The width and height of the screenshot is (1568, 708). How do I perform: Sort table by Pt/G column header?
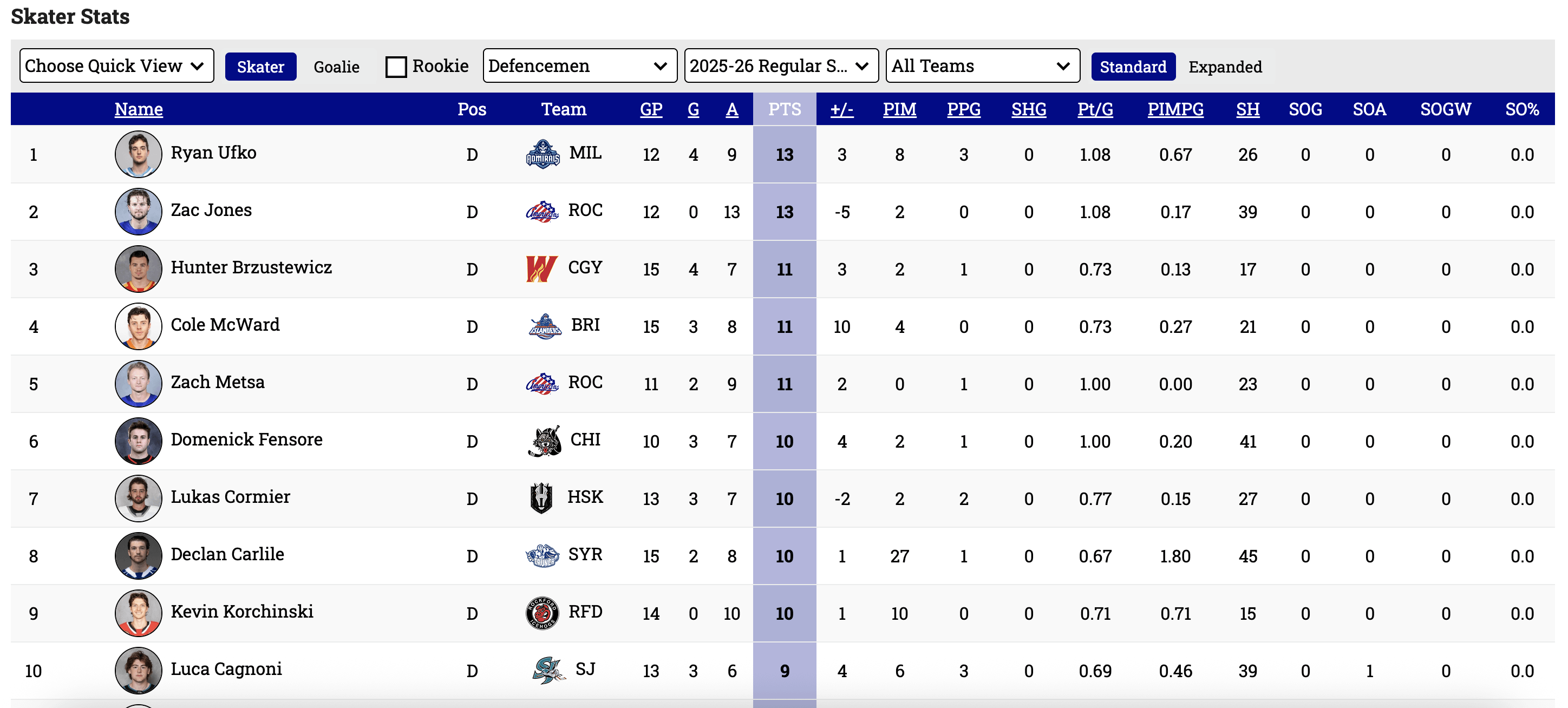pyautogui.click(x=1094, y=109)
